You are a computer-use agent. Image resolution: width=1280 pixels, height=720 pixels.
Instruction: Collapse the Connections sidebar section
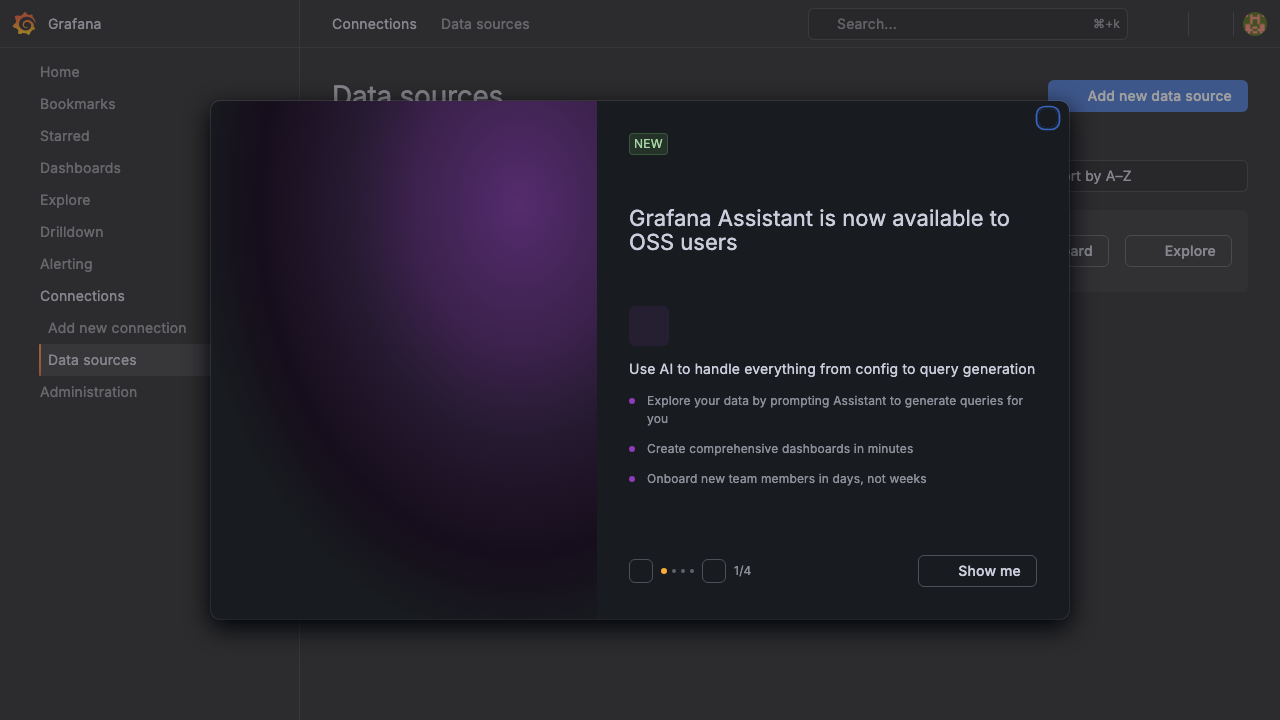click(82, 296)
